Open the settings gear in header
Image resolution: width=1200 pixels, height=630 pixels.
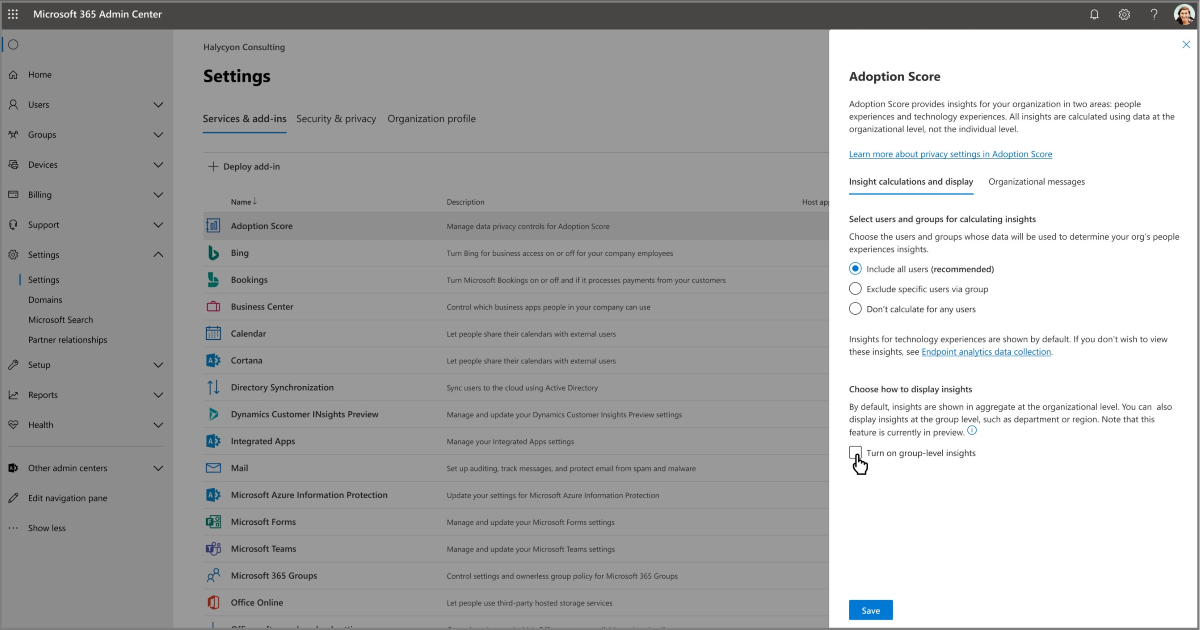tap(1124, 14)
